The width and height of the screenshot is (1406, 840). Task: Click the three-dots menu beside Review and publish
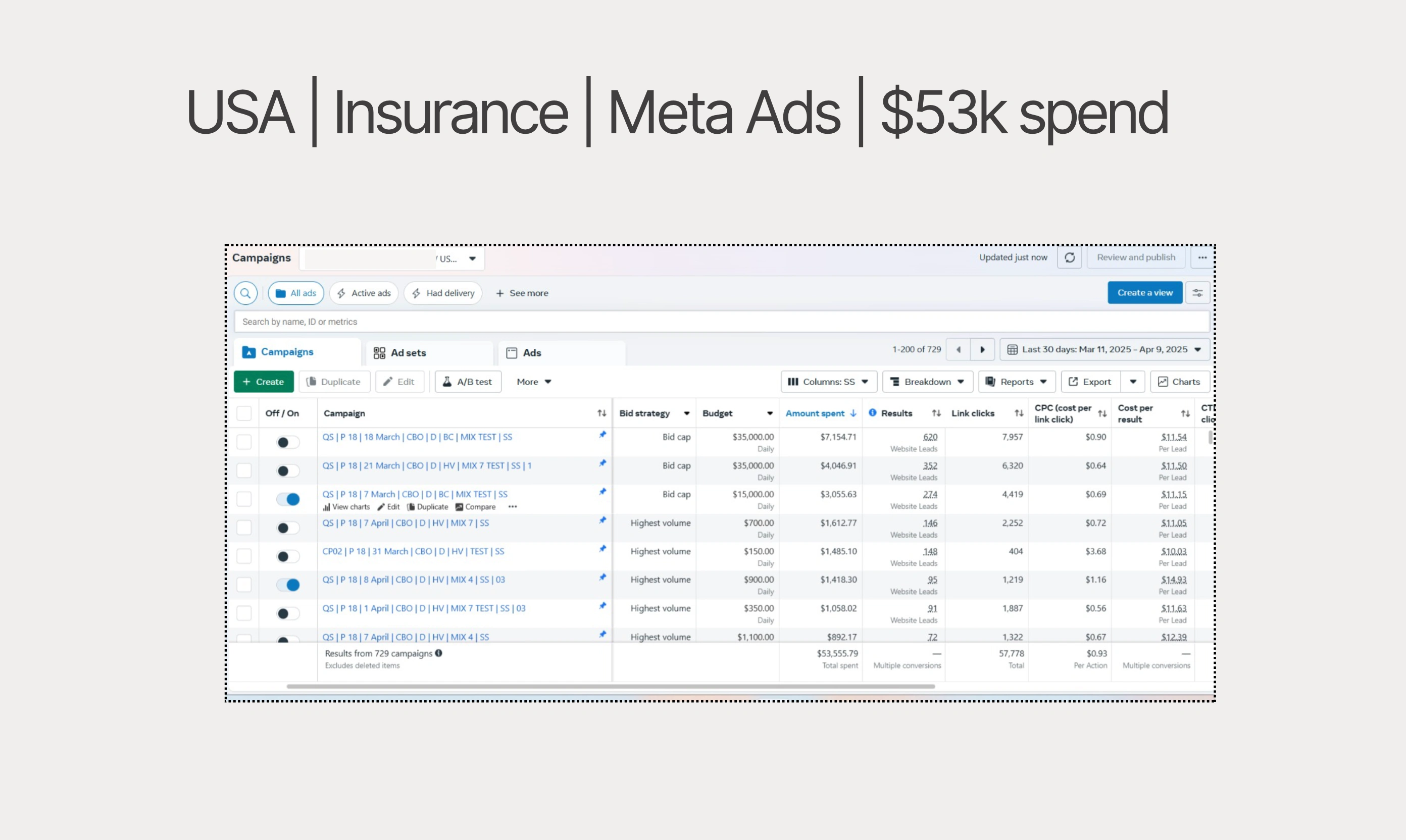click(x=1201, y=257)
